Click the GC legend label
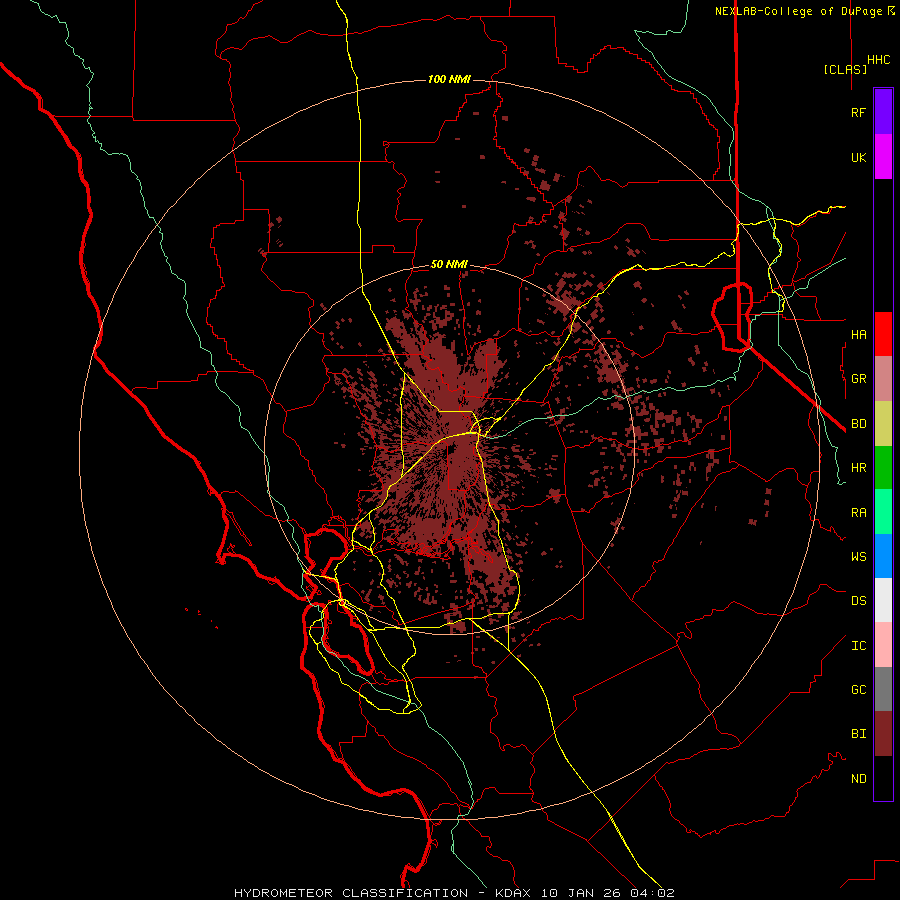Screen dimensions: 900x900 pos(858,690)
